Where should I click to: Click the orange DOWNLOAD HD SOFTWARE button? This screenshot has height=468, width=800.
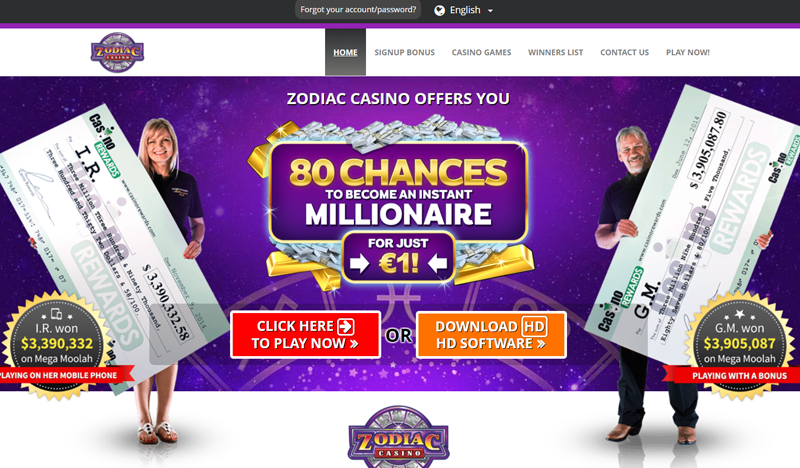coord(491,334)
